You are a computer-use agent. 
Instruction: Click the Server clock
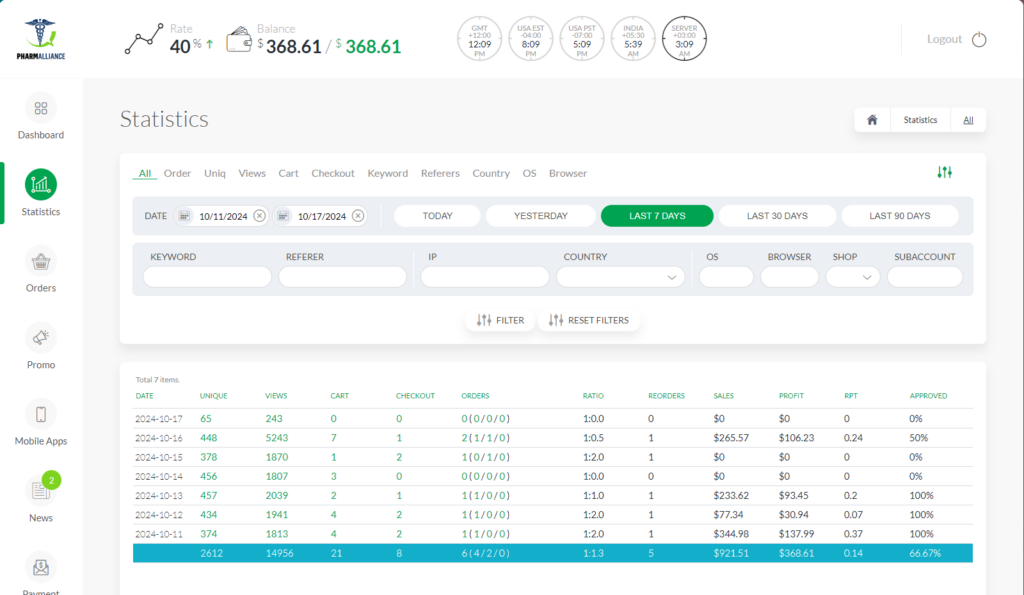(x=684, y=39)
